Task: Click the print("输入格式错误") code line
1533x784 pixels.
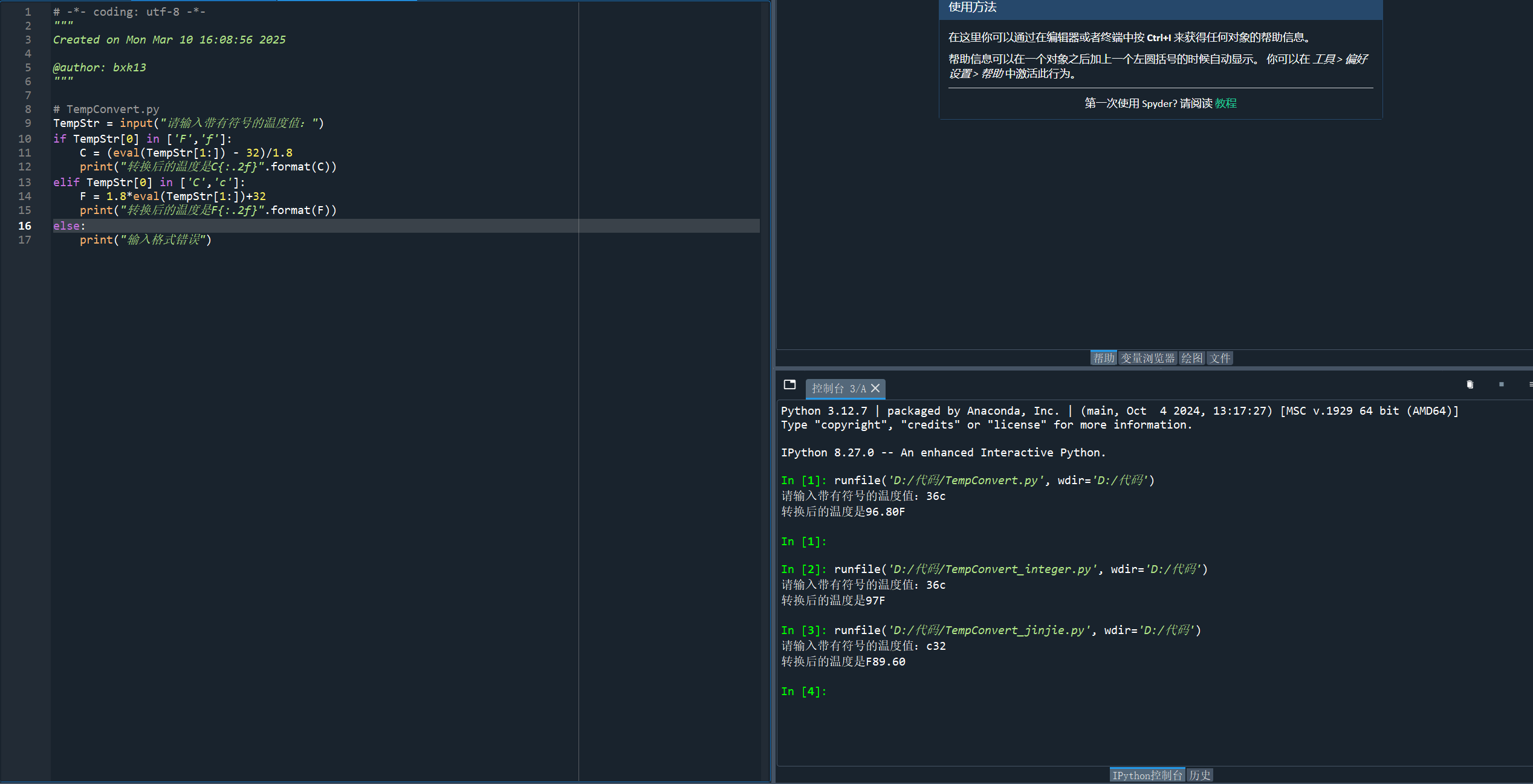Action: 145,240
